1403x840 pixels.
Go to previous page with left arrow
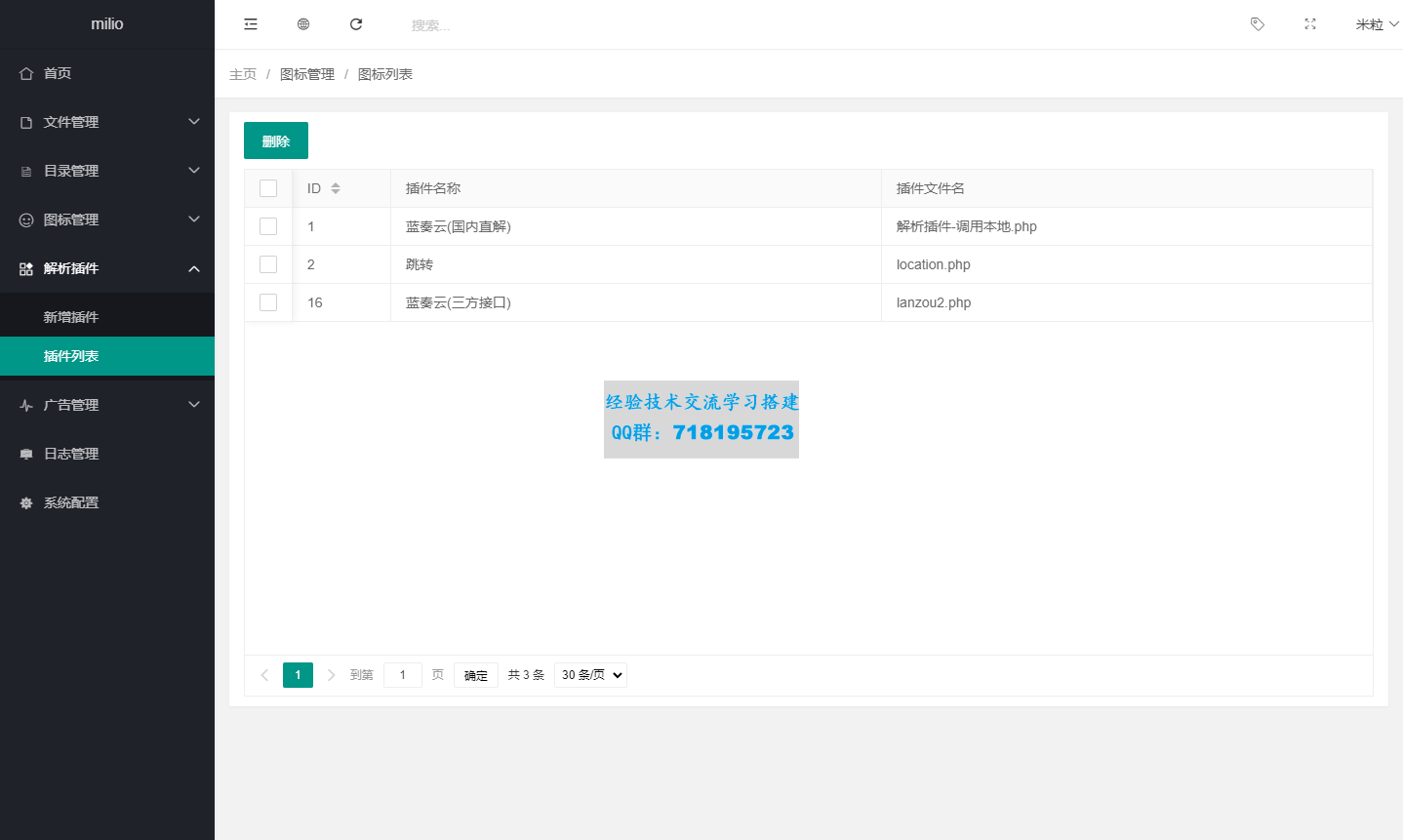point(264,675)
